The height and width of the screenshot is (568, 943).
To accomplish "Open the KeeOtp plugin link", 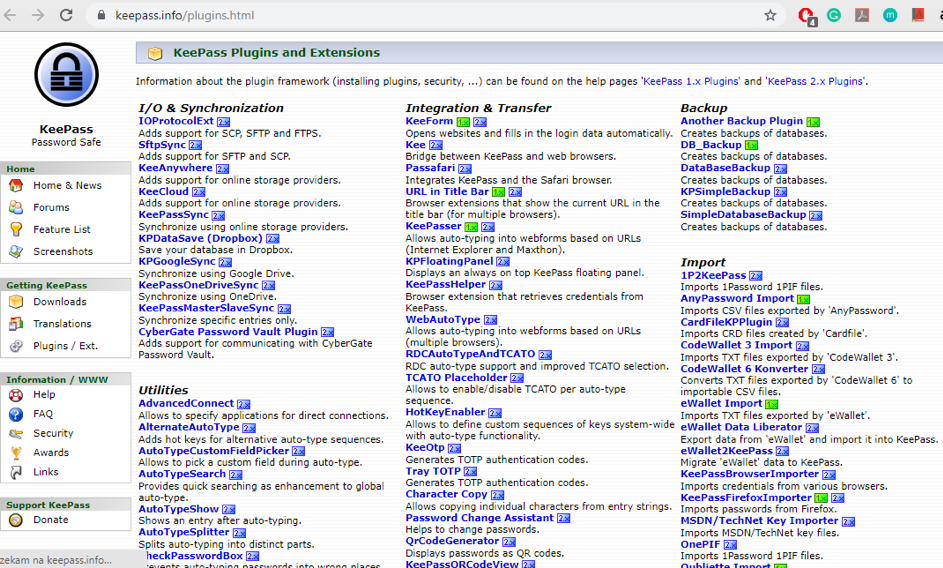I will coord(425,447).
